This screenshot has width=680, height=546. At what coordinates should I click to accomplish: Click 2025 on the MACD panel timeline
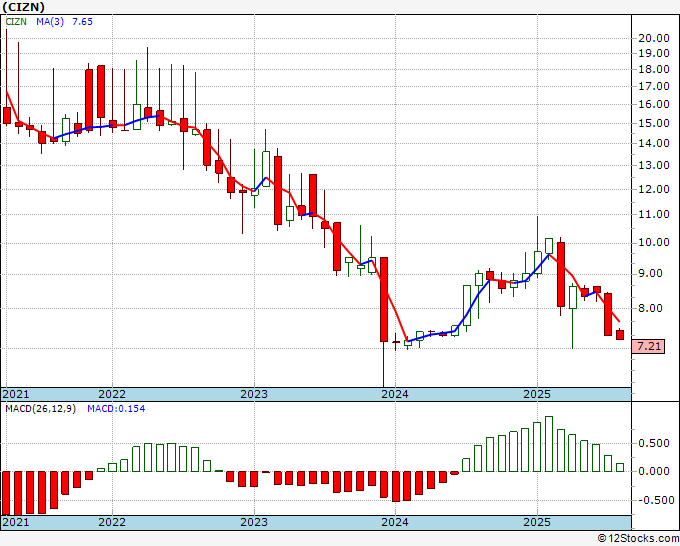tap(537, 522)
